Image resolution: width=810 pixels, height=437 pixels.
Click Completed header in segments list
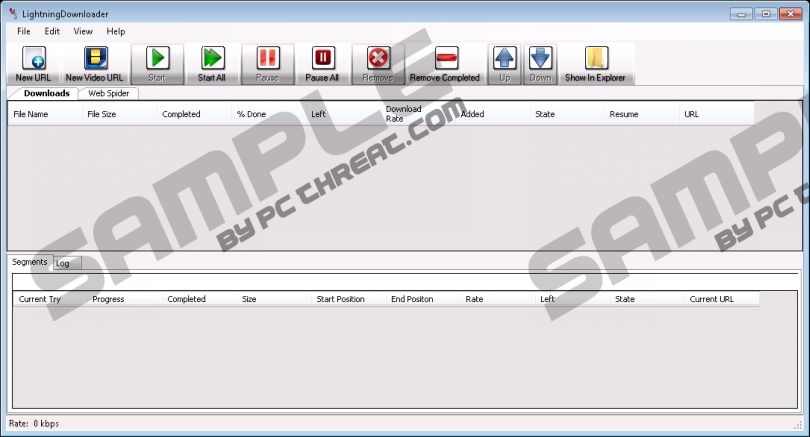point(200,299)
